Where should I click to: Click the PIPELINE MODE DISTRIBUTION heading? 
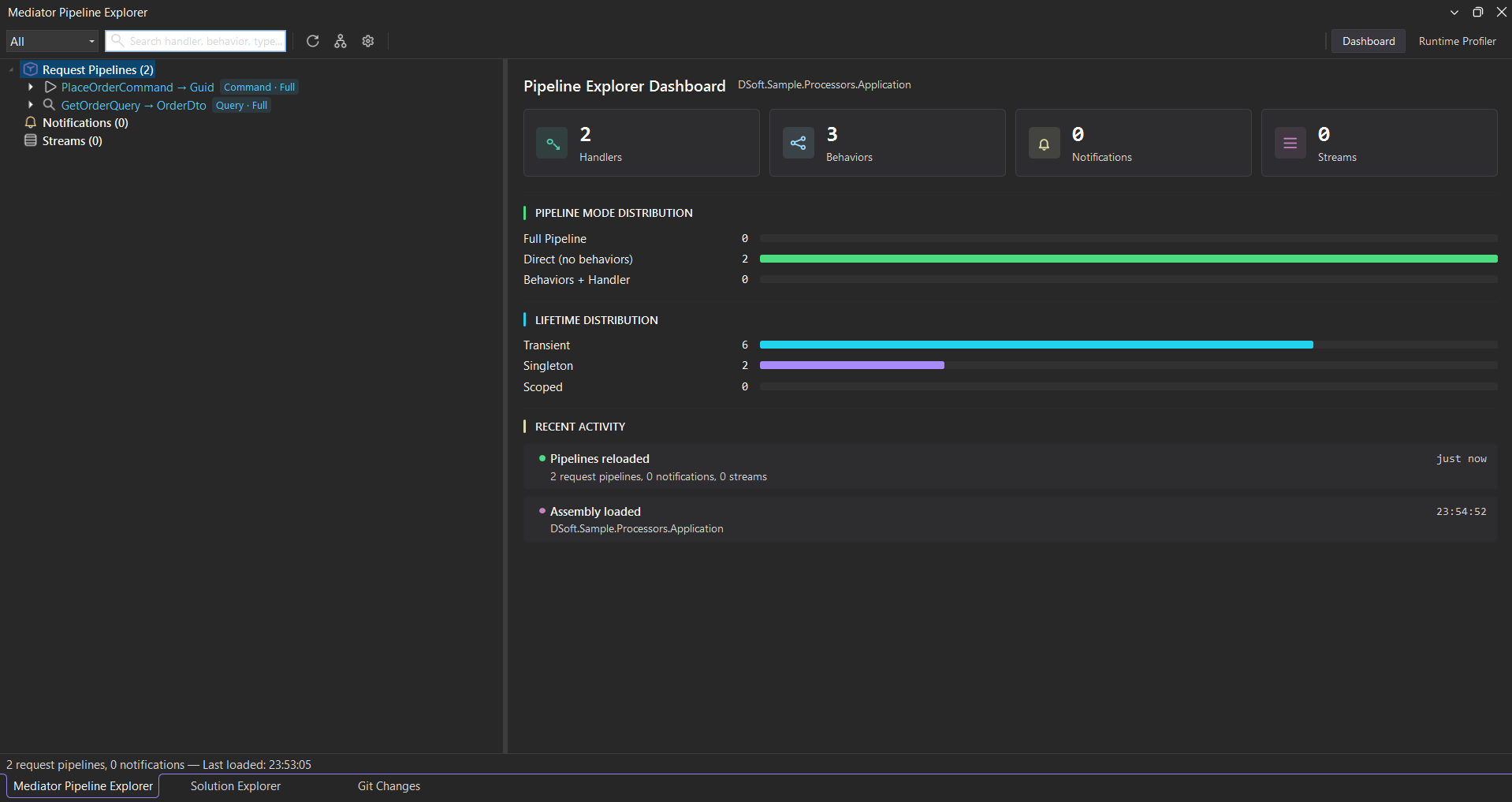pos(613,213)
